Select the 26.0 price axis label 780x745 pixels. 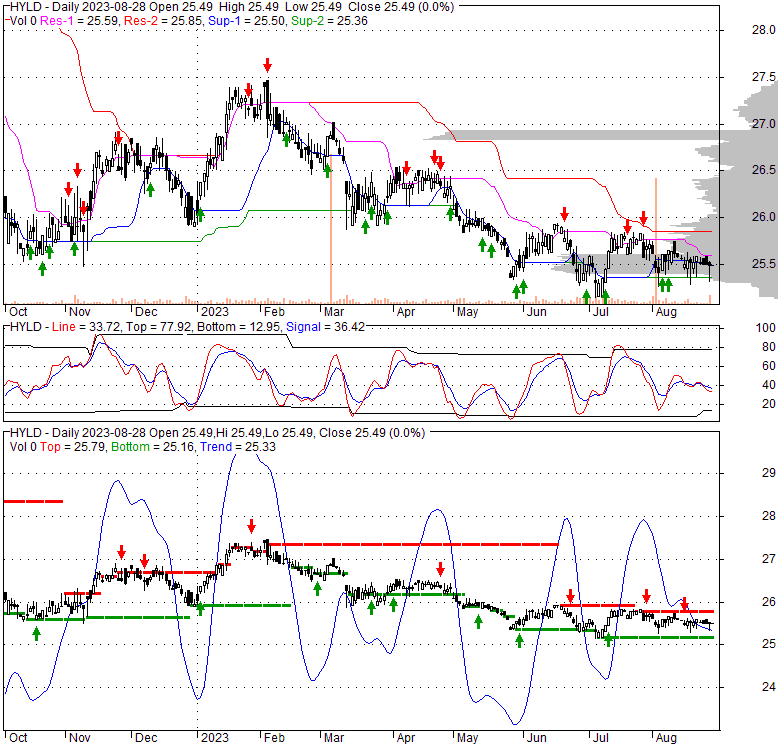(763, 217)
